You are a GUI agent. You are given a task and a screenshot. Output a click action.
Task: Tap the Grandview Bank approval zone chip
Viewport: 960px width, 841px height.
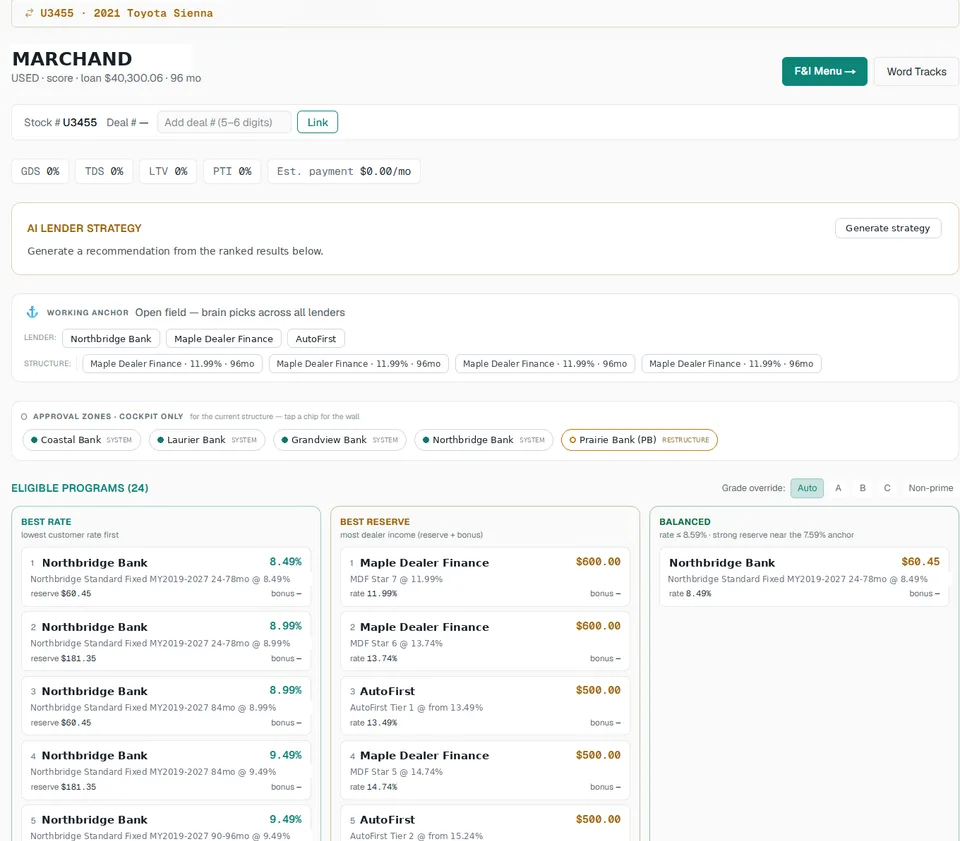pos(340,440)
